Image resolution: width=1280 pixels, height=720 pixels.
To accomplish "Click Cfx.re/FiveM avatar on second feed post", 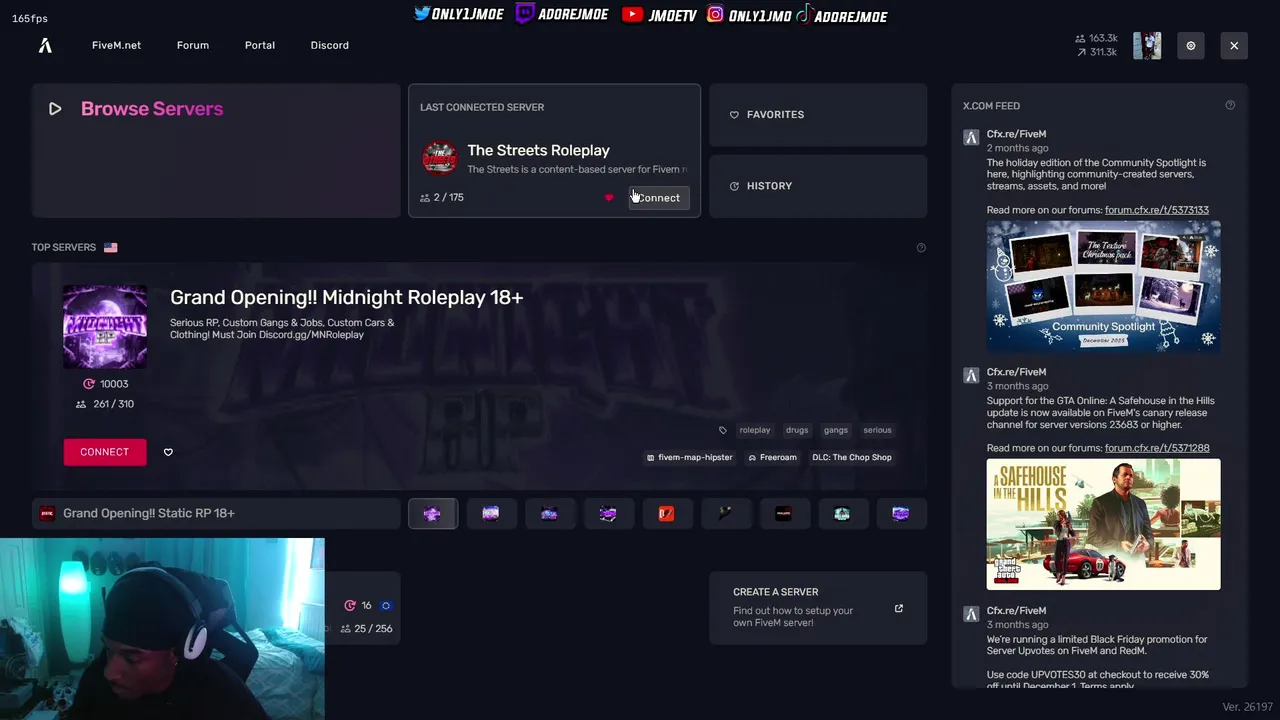I will click(x=971, y=376).
